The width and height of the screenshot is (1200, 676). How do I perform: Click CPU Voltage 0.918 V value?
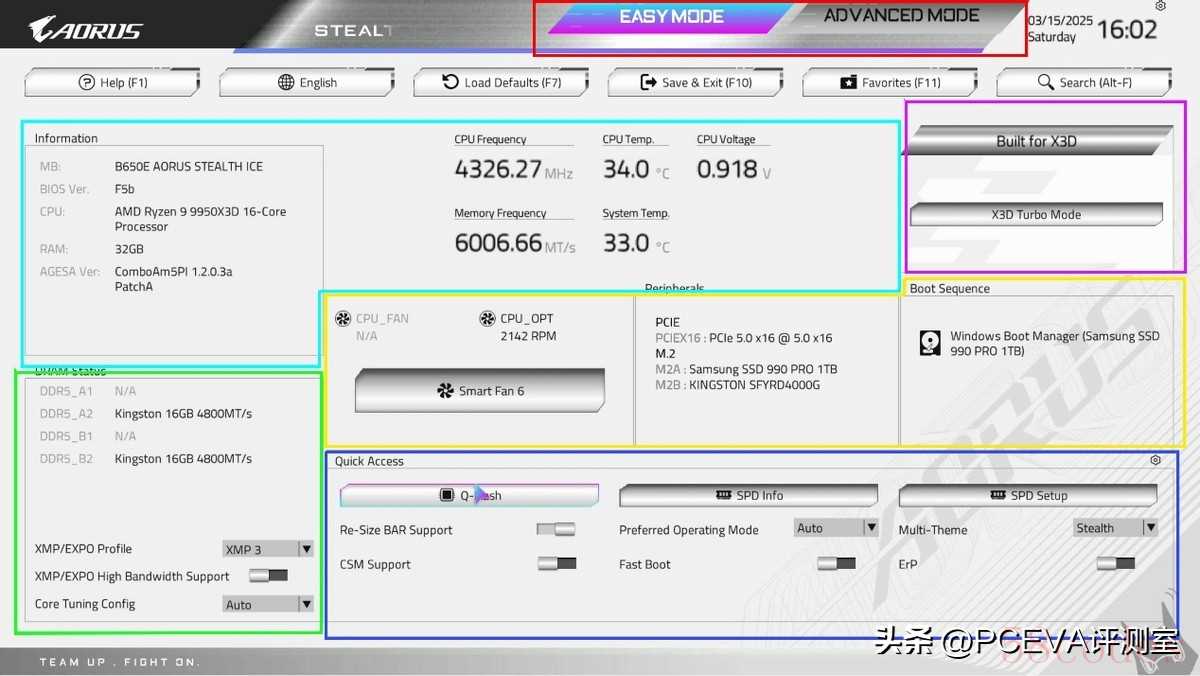tap(734, 170)
